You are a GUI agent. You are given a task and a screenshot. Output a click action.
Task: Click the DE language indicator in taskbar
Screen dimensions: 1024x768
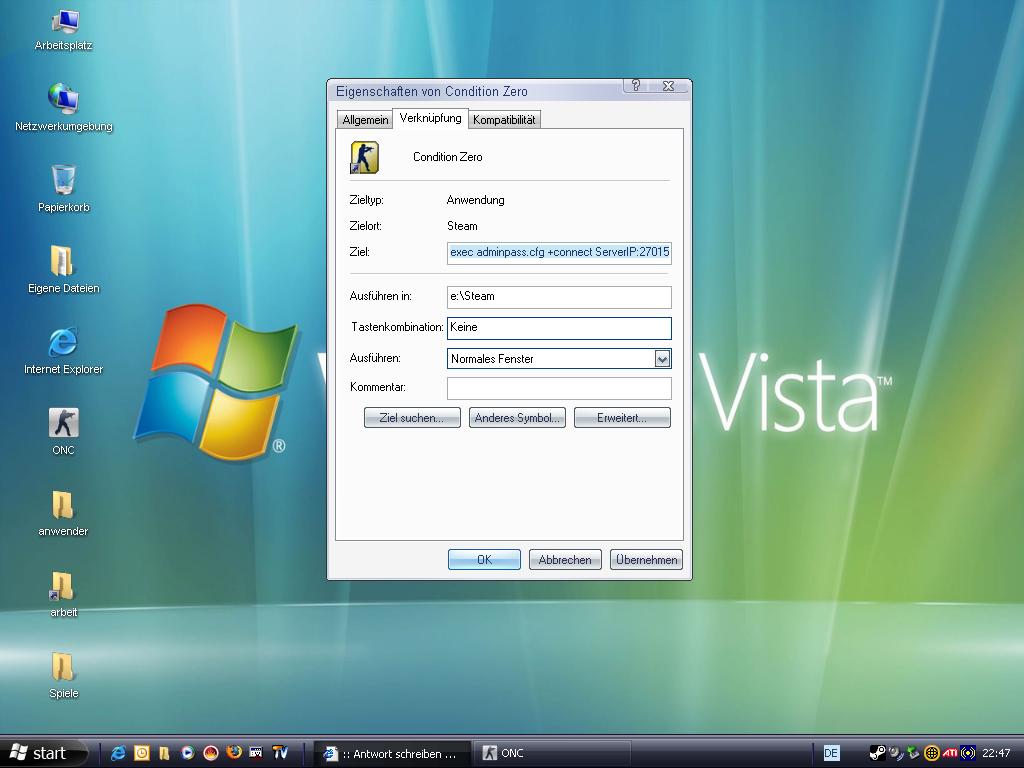click(831, 753)
